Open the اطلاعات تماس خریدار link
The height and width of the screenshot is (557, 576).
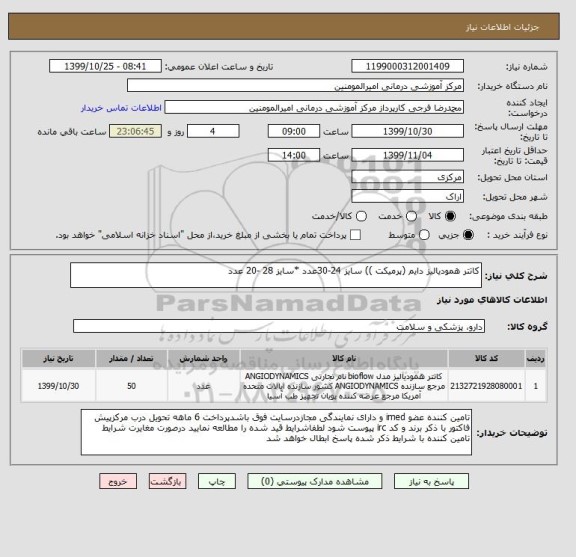coord(121,108)
